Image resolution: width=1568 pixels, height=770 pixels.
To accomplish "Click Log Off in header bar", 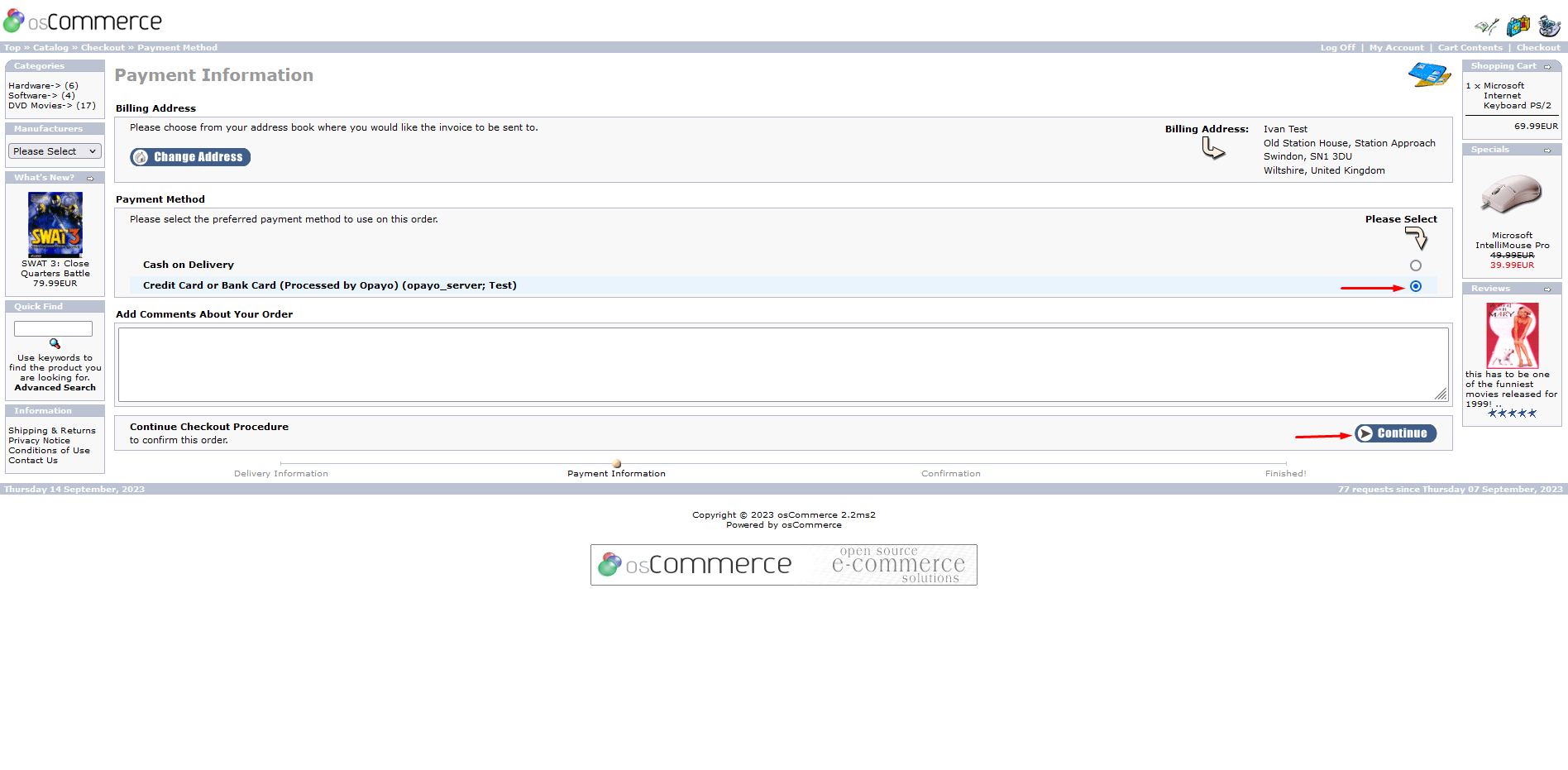I will pos(1337,48).
